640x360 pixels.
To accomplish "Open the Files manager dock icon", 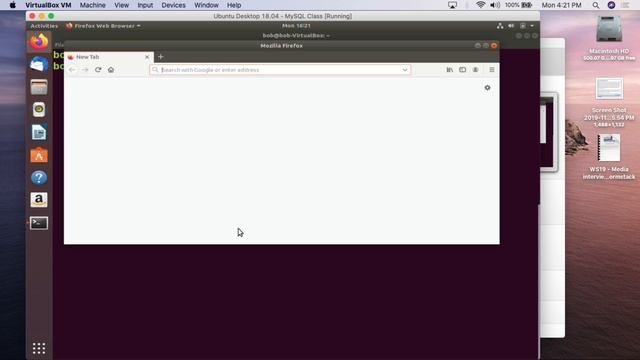I will tap(39, 87).
